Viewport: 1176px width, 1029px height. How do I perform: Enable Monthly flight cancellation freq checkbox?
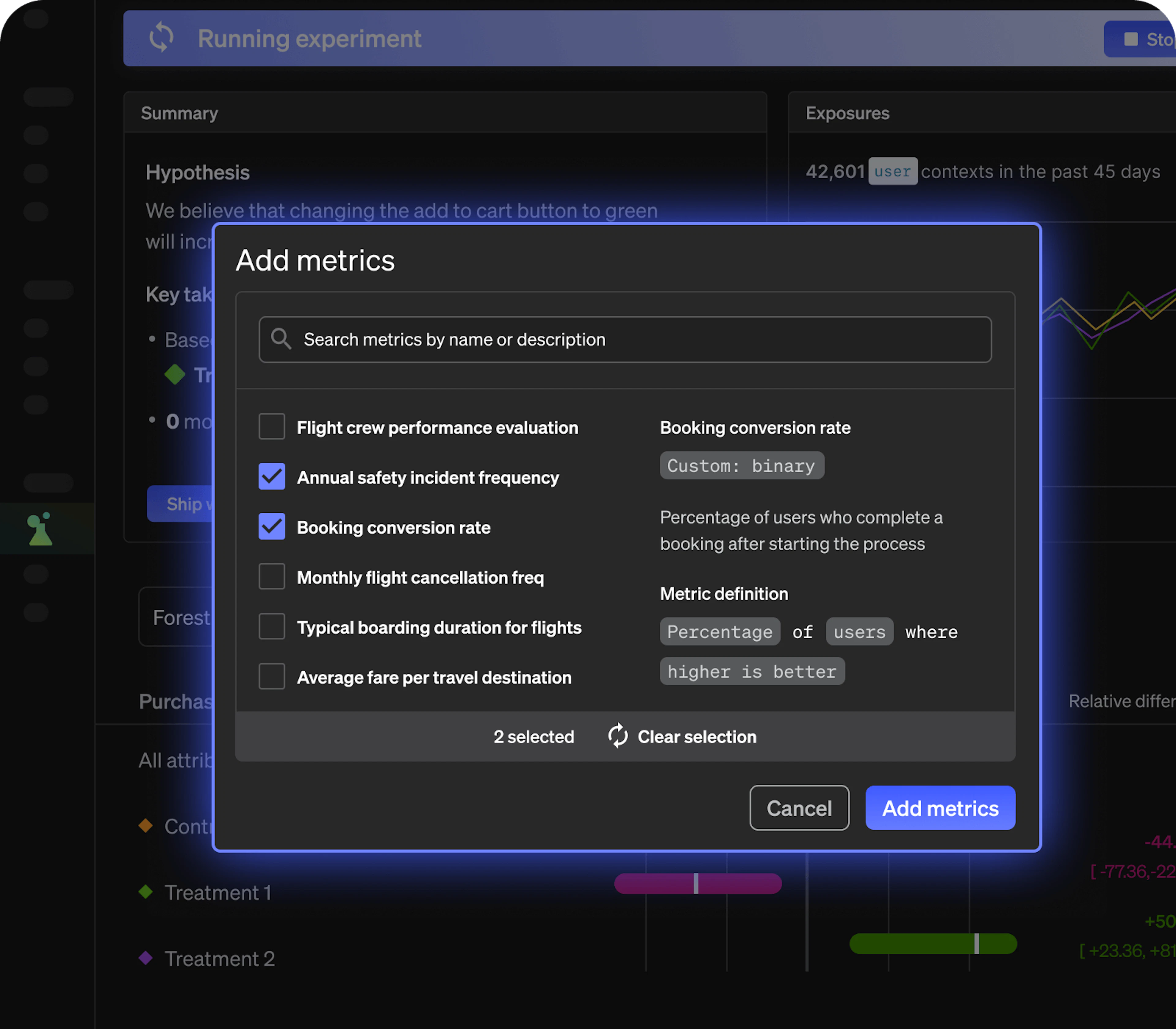272,576
